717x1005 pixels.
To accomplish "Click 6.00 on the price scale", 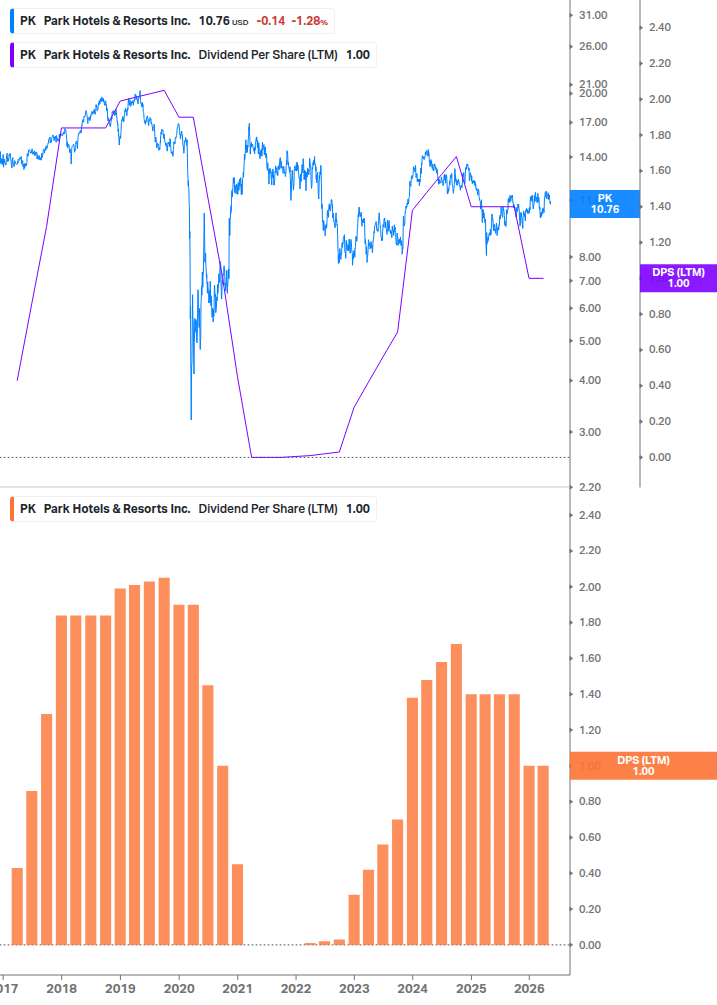I will [x=589, y=308].
